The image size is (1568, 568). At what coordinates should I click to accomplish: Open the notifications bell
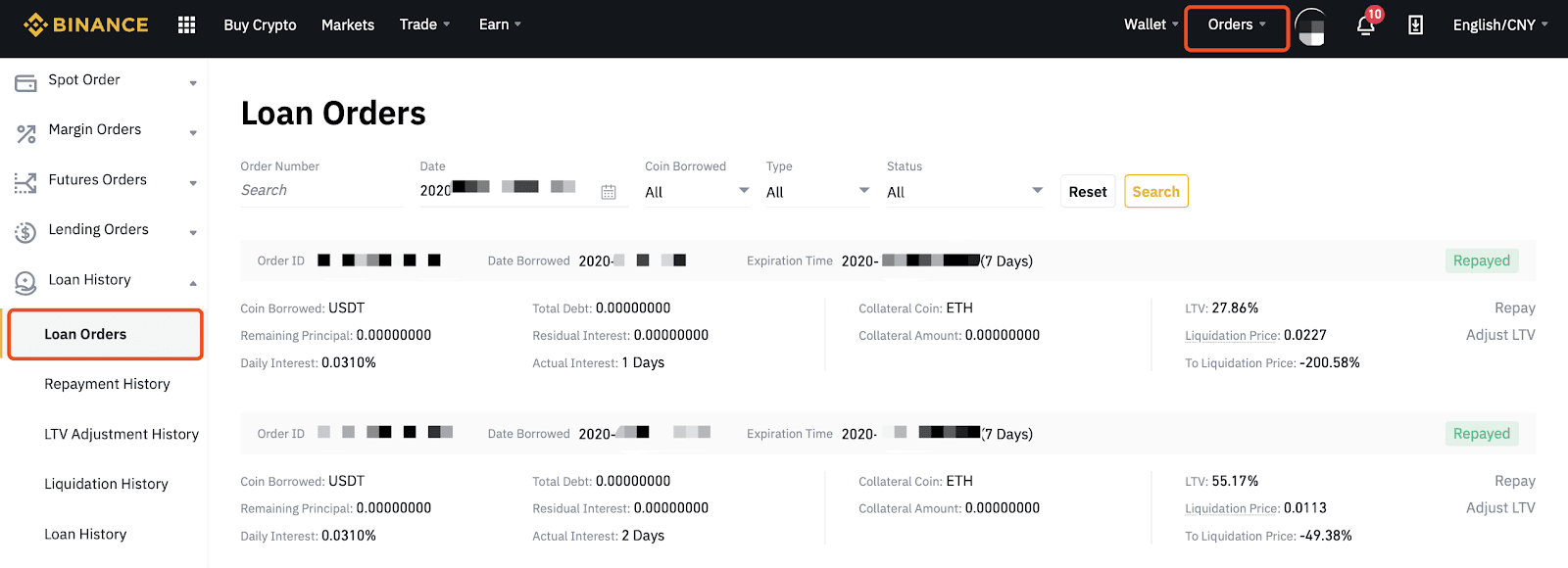tap(1366, 25)
